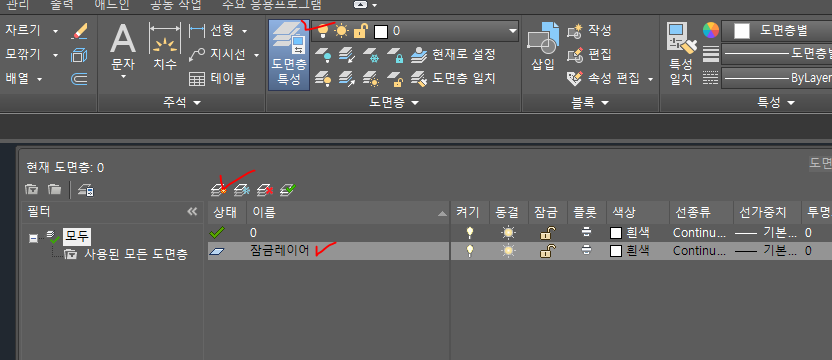Viewport: 832px width, 360px height.
Task: Click the layer lock icon in ribbon
Action: tap(395, 54)
